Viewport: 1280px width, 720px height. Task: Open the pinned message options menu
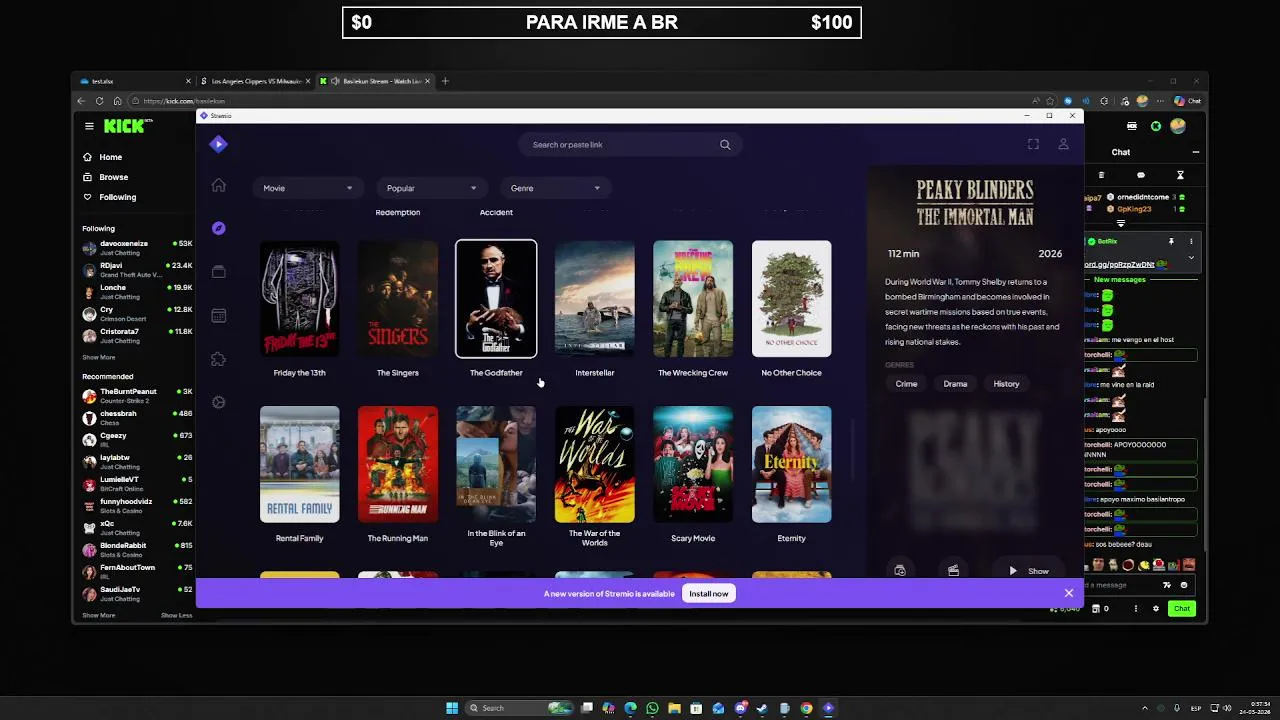[x=1191, y=241]
